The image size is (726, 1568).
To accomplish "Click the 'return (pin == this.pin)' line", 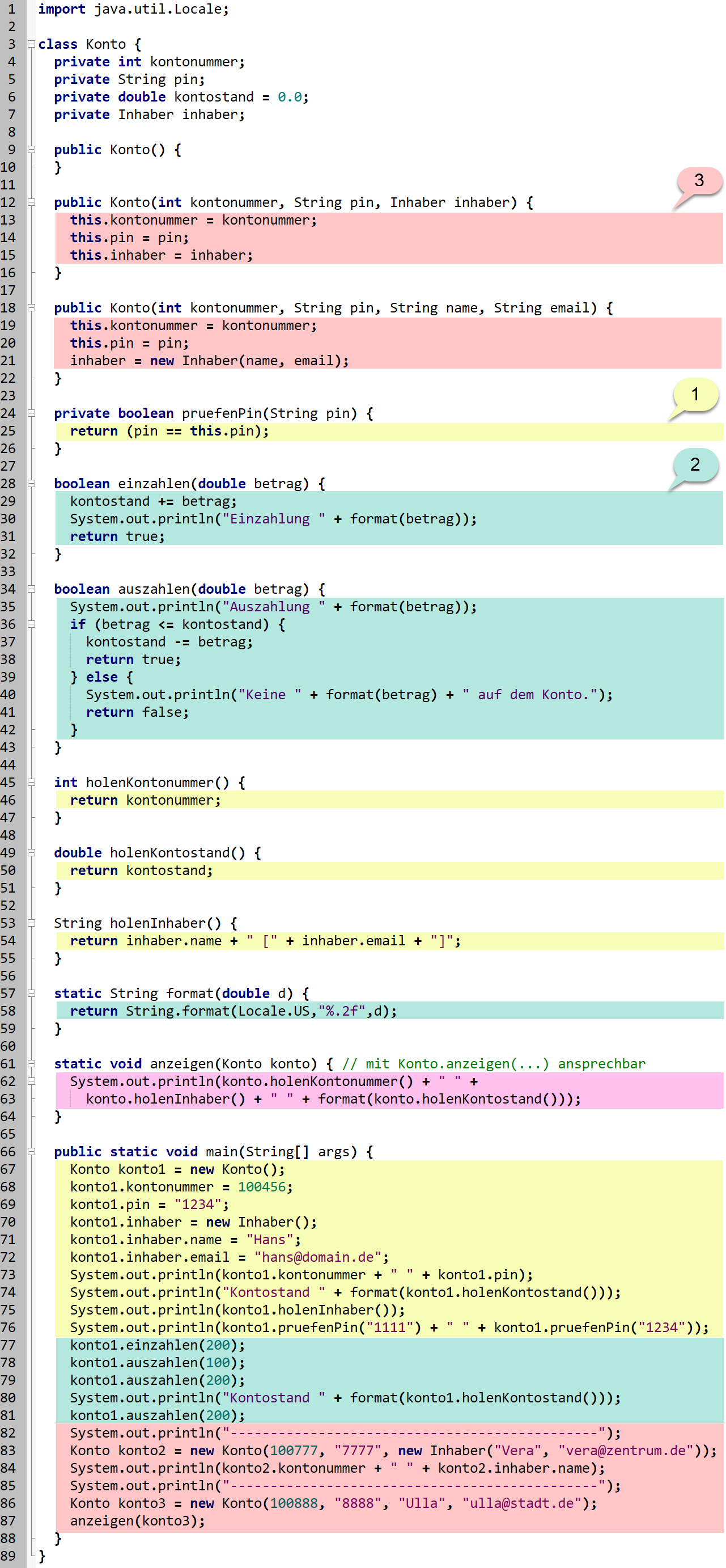I will click(x=169, y=432).
